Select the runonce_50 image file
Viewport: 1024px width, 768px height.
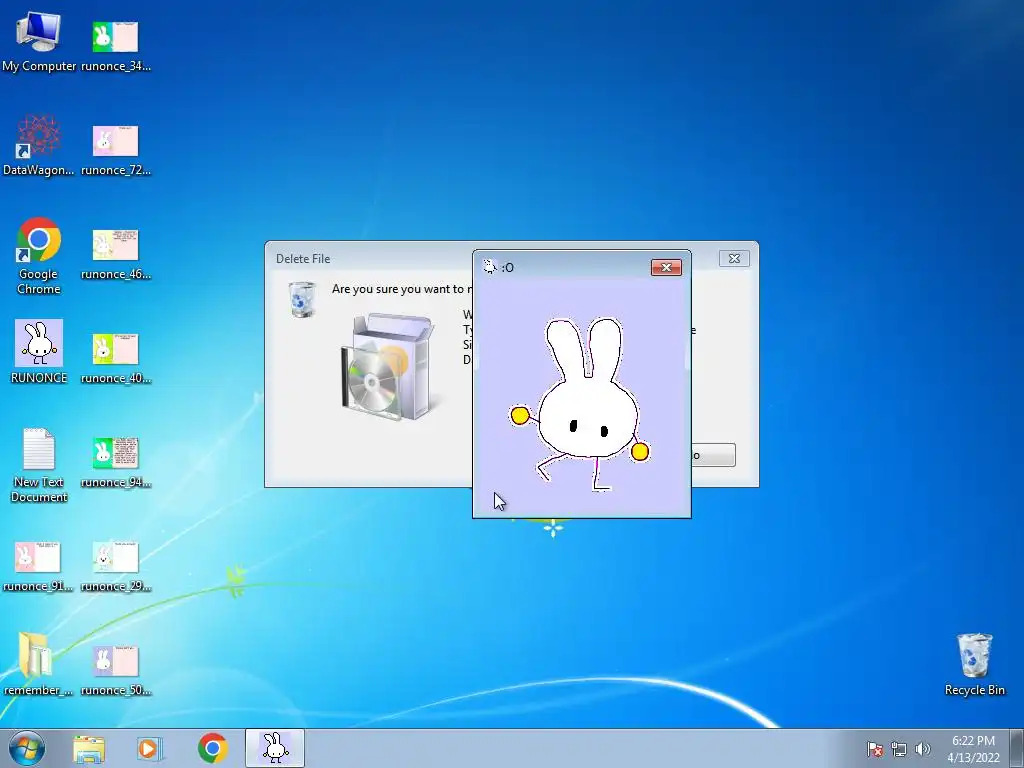pos(116,669)
